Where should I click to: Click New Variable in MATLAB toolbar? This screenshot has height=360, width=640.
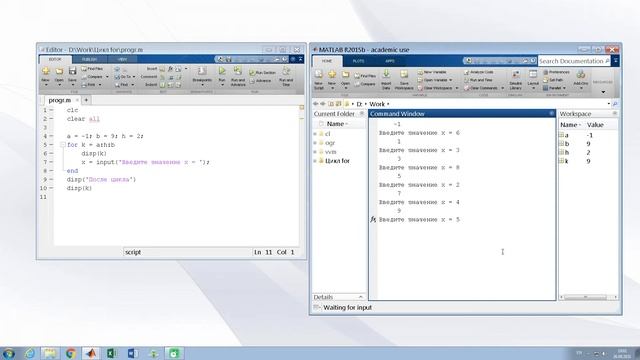[x=432, y=72]
